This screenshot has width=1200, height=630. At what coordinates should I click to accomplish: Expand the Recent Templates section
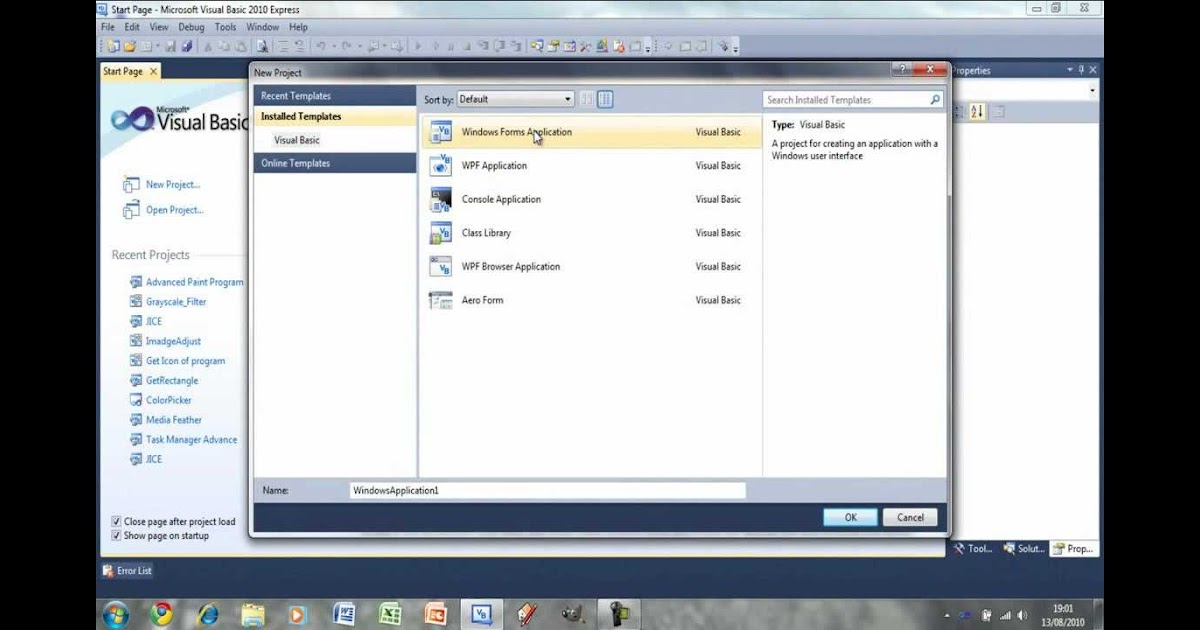click(334, 96)
